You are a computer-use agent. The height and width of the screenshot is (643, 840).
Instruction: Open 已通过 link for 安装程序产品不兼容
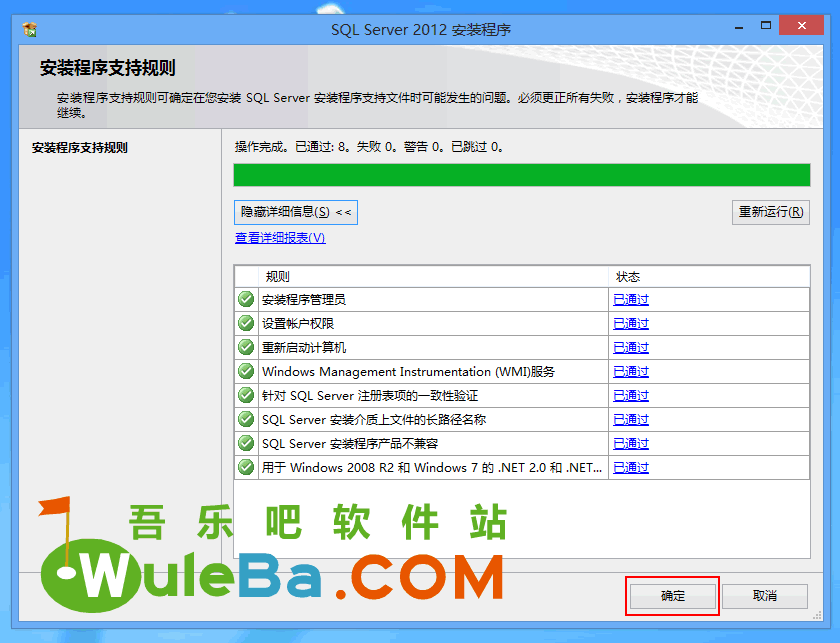coord(631,444)
